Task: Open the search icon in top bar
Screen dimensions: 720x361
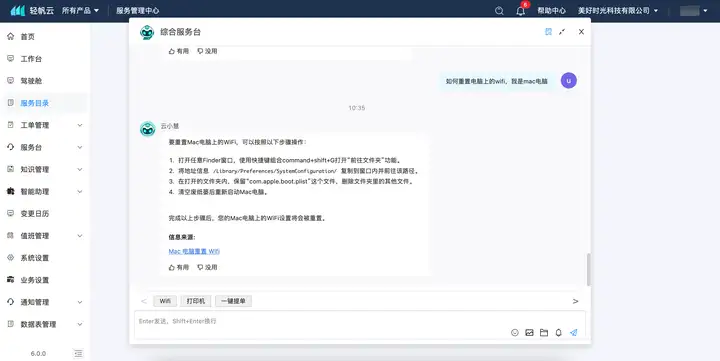Action: [499, 11]
